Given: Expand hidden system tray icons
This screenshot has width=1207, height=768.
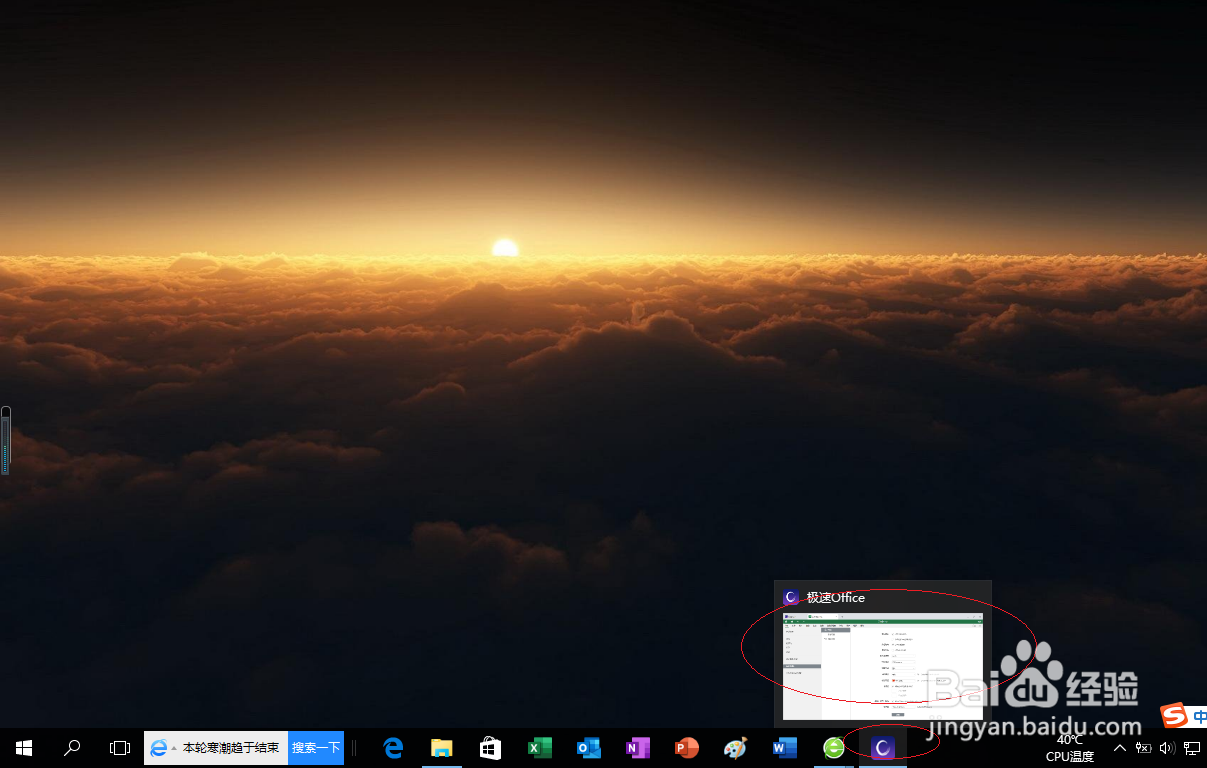Looking at the screenshot, I should point(1120,748).
